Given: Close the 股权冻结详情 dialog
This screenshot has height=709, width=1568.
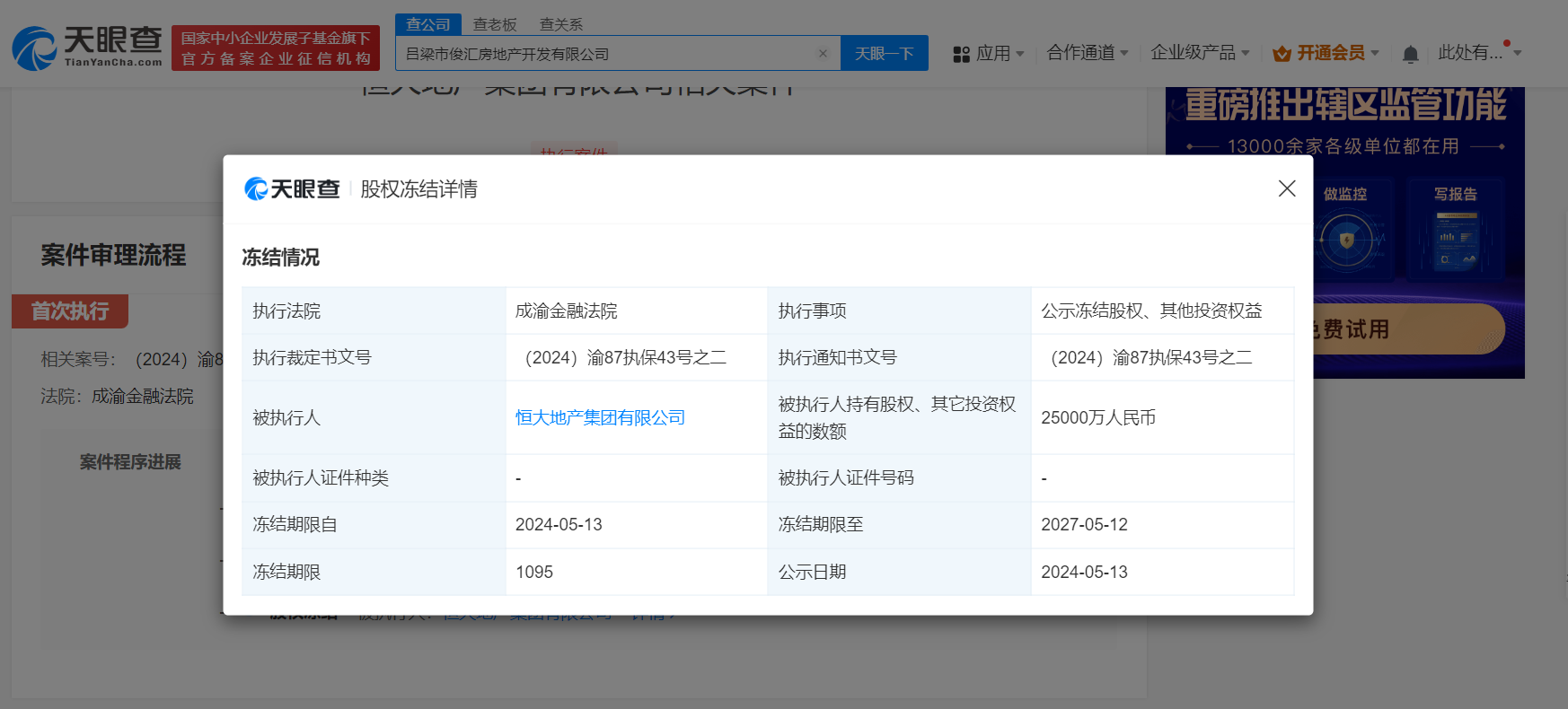Looking at the screenshot, I should (x=1286, y=188).
